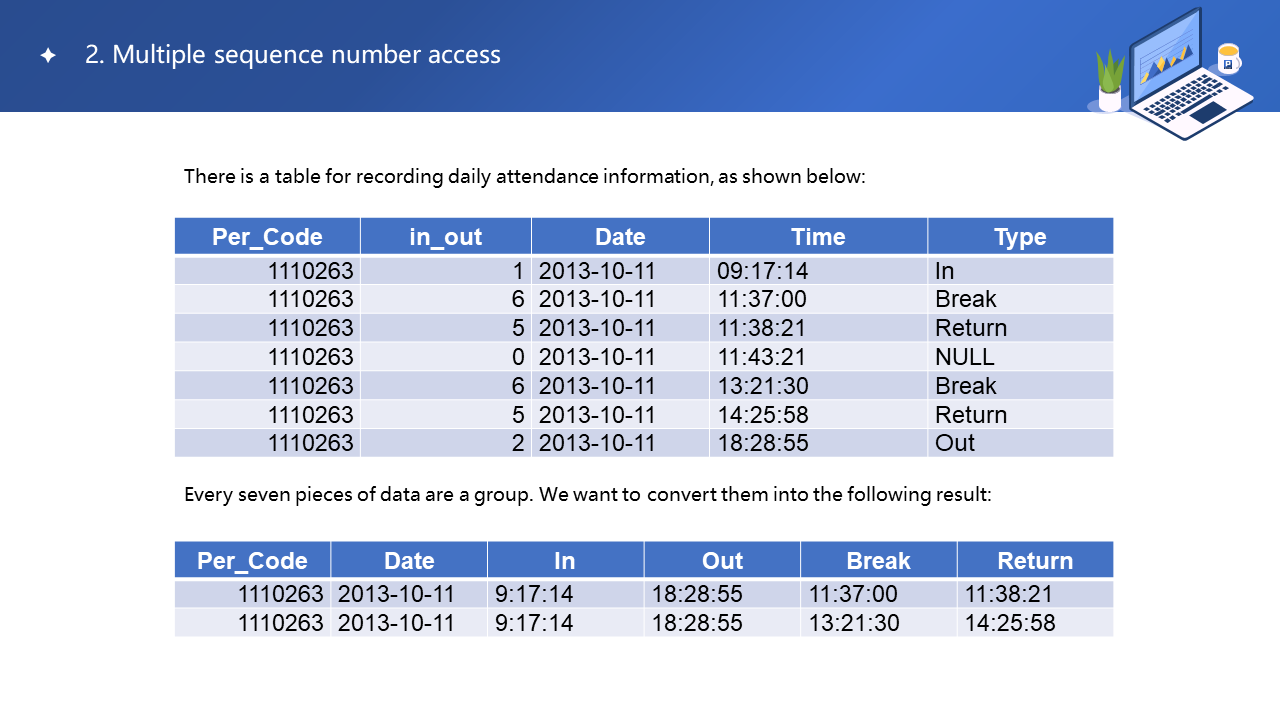Select the Time column header
1280x720 pixels.
click(x=818, y=237)
